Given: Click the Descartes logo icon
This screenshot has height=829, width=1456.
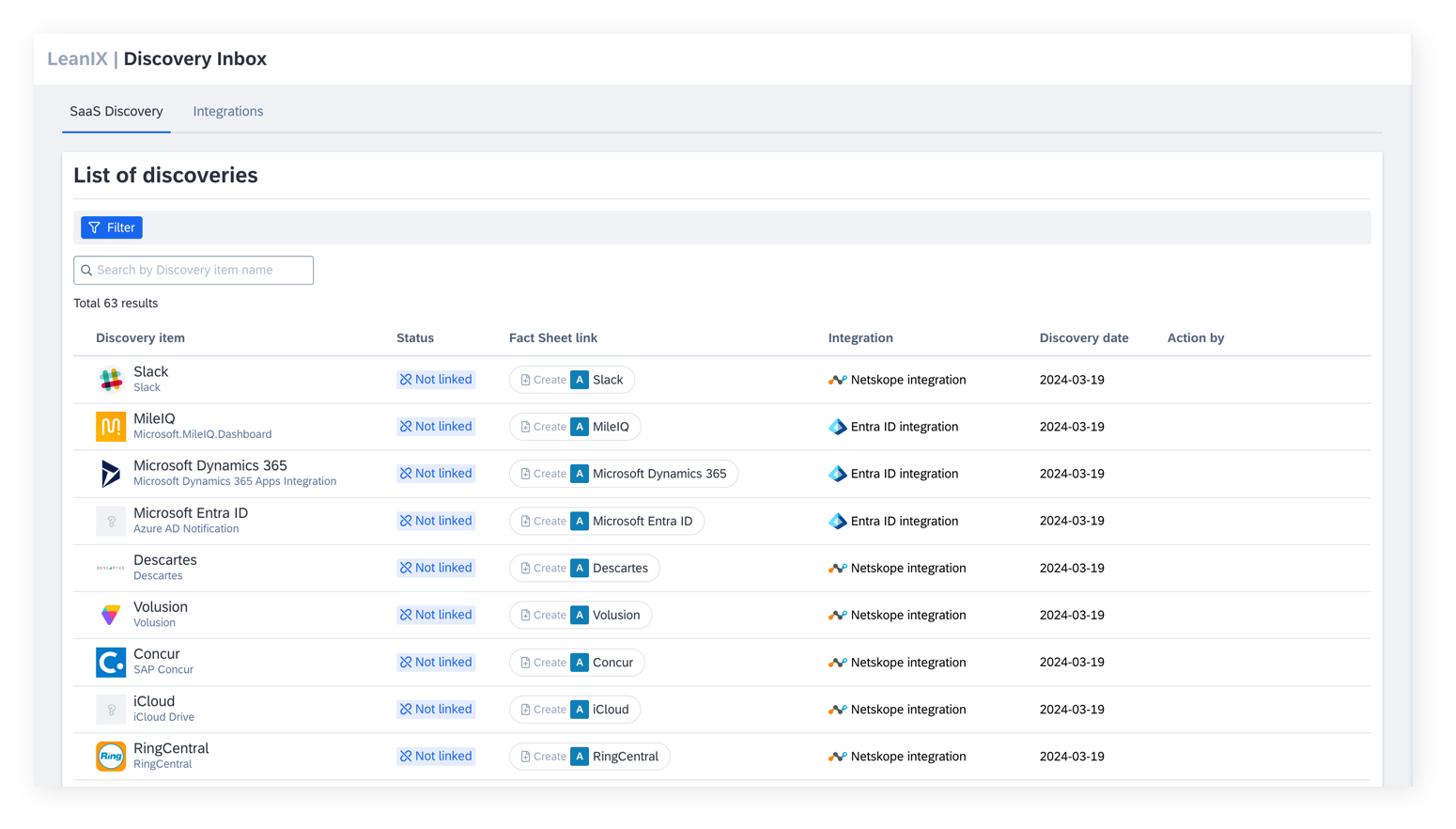Looking at the screenshot, I should (x=111, y=568).
